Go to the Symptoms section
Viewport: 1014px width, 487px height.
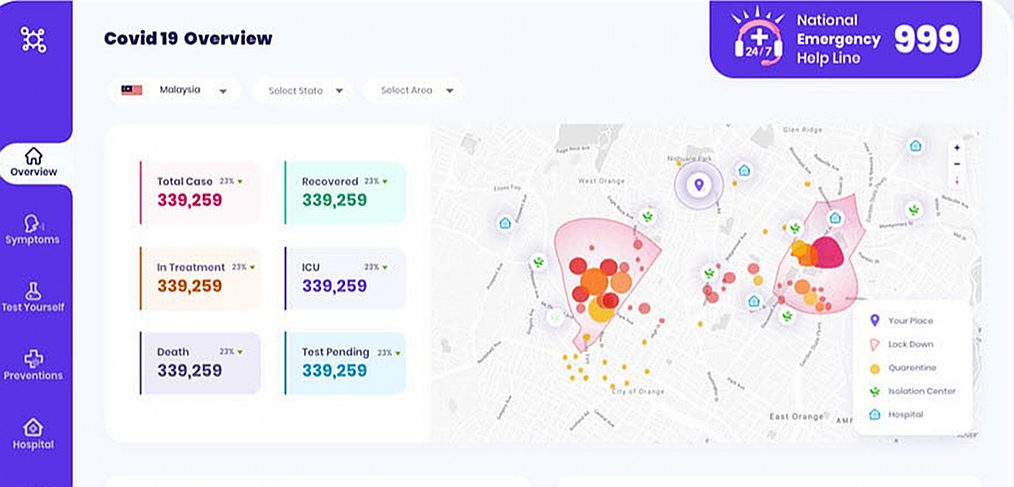pyautogui.click(x=32, y=230)
